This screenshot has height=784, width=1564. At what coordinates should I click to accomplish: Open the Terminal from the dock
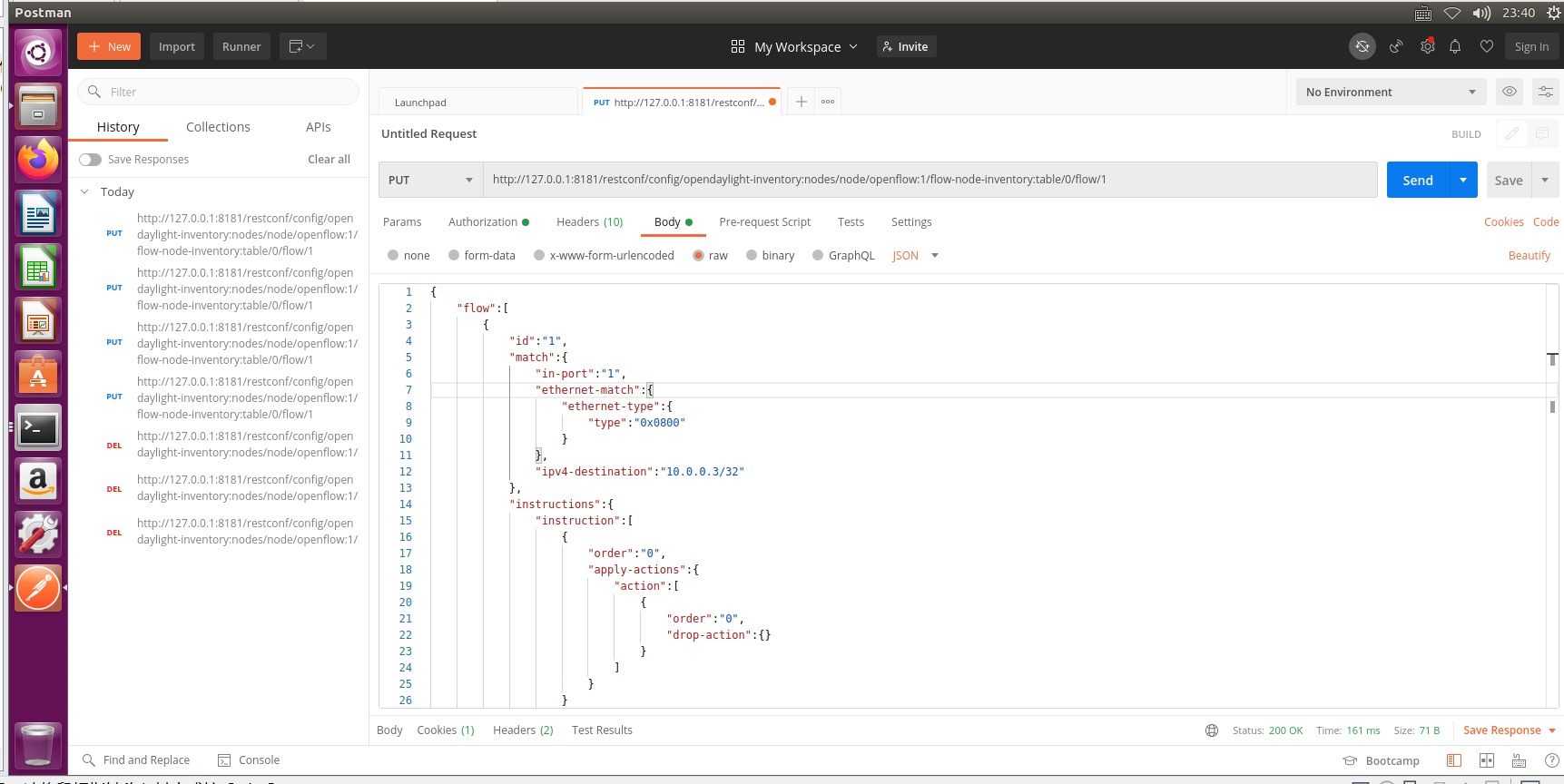(38, 428)
